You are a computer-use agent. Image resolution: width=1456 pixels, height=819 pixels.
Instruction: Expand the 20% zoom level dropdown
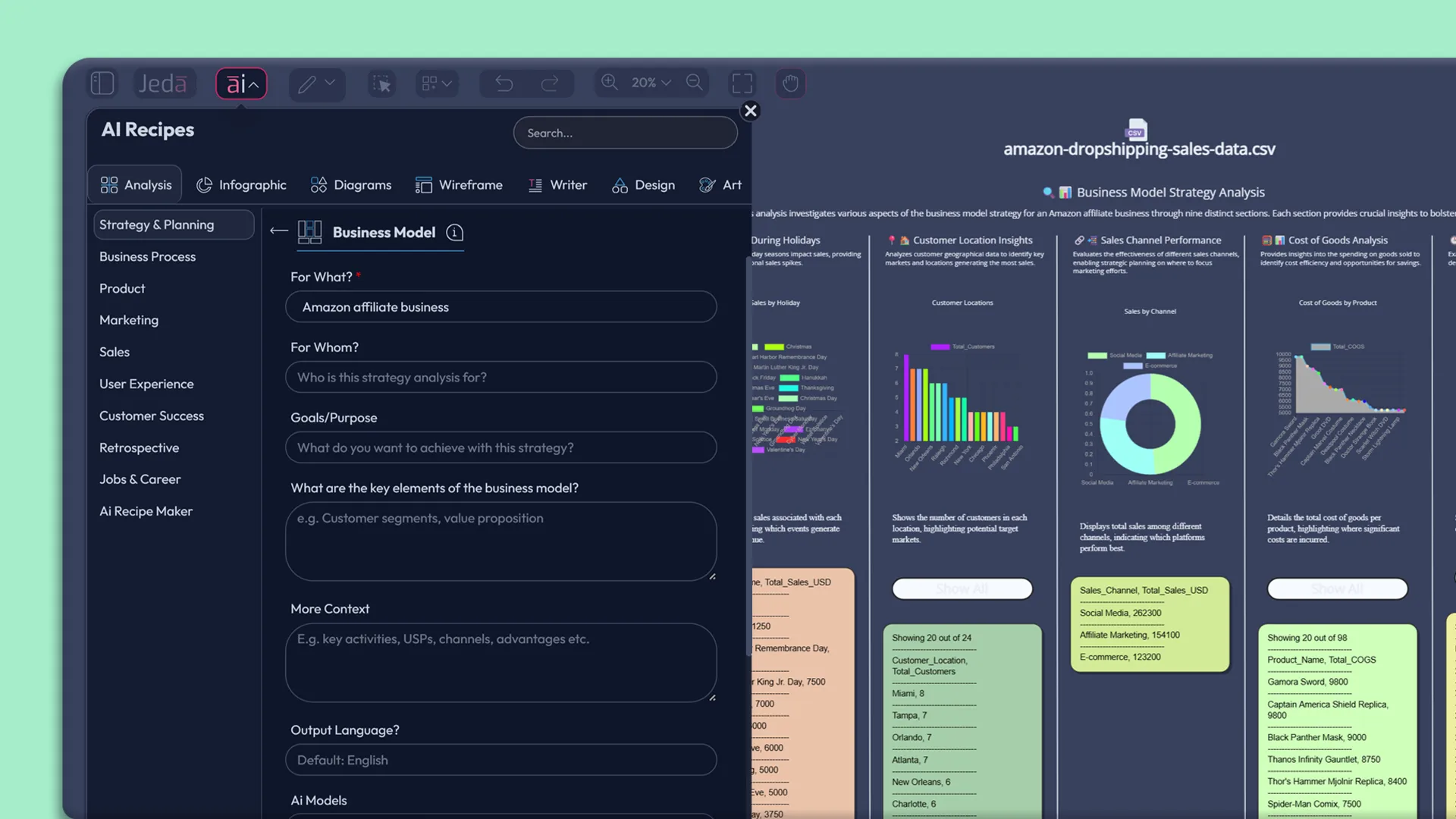point(651,83)
